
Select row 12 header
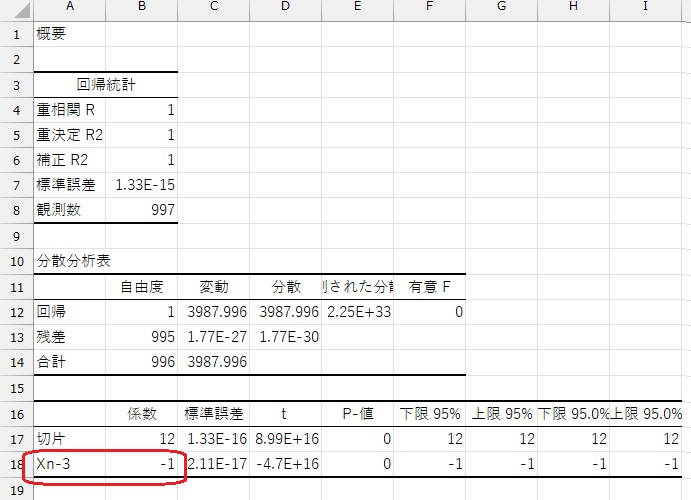pos(15,312)
